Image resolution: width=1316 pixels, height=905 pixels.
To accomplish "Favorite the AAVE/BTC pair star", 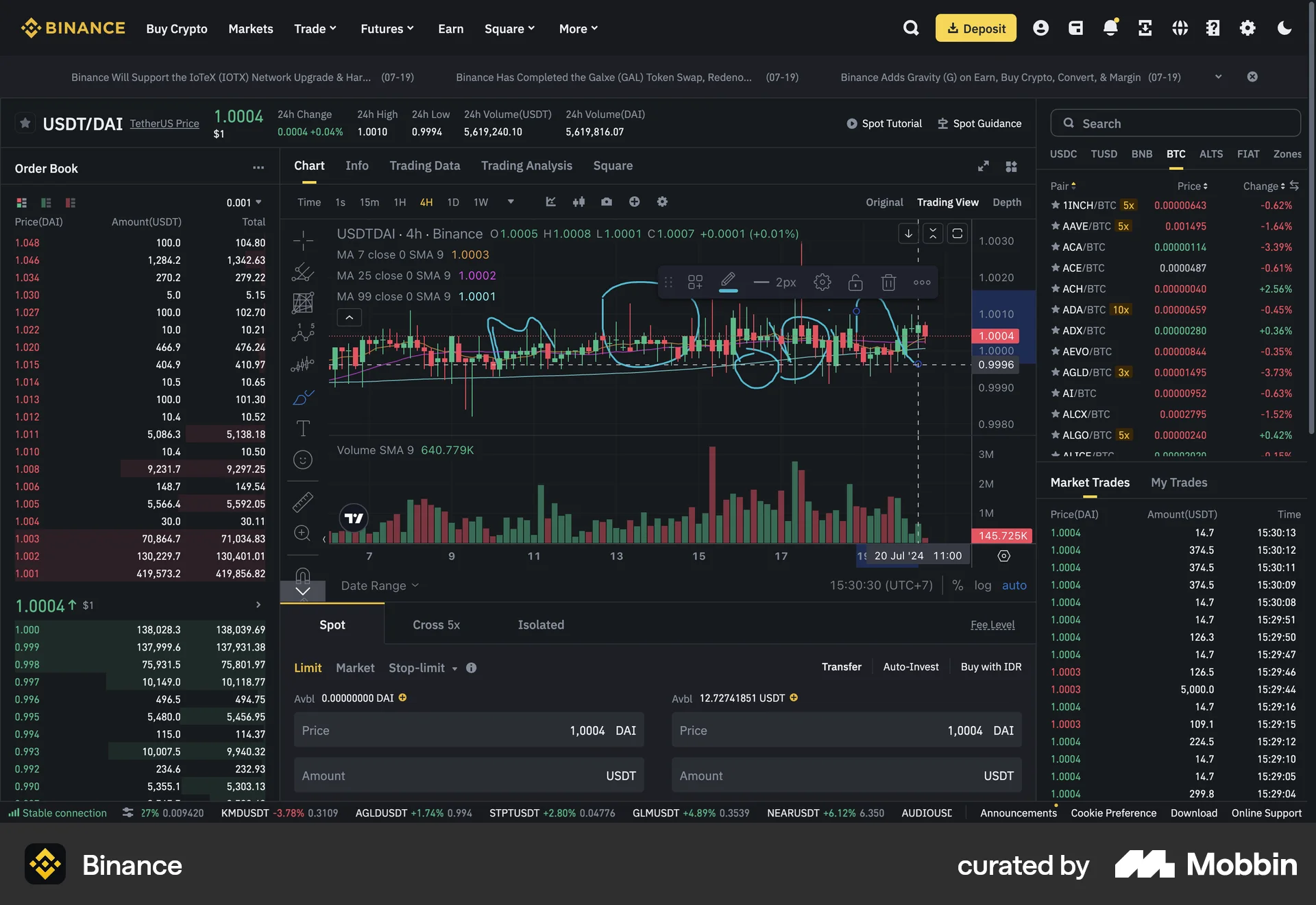I will [x=1054, y=226].
